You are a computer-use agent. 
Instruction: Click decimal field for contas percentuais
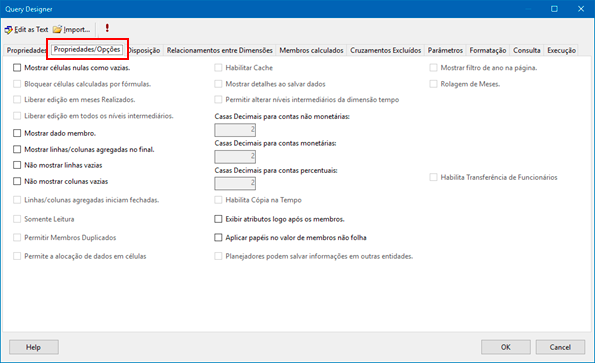(235, 183)
